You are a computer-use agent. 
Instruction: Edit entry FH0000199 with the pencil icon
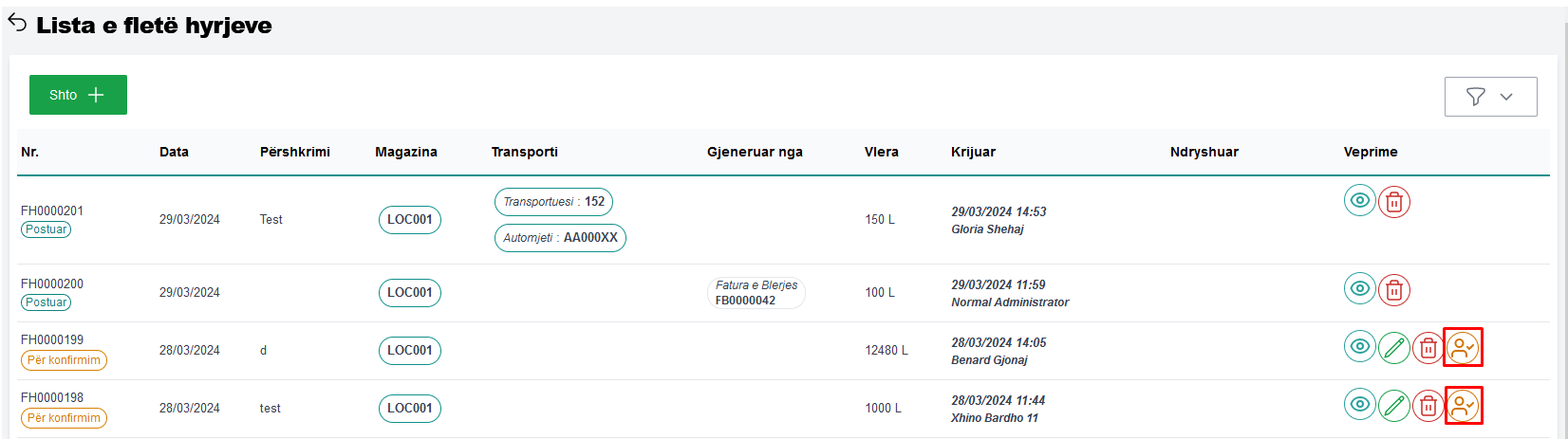[1393, 348]
